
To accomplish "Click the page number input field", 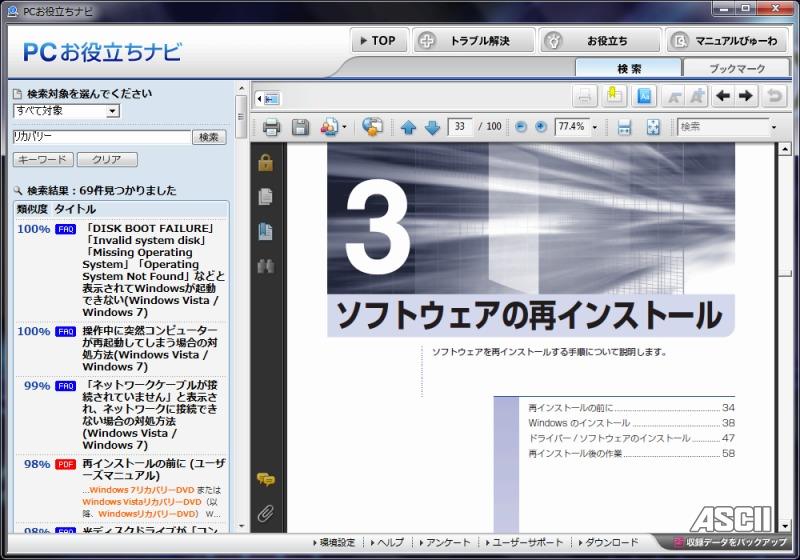I will pos(461,127).
